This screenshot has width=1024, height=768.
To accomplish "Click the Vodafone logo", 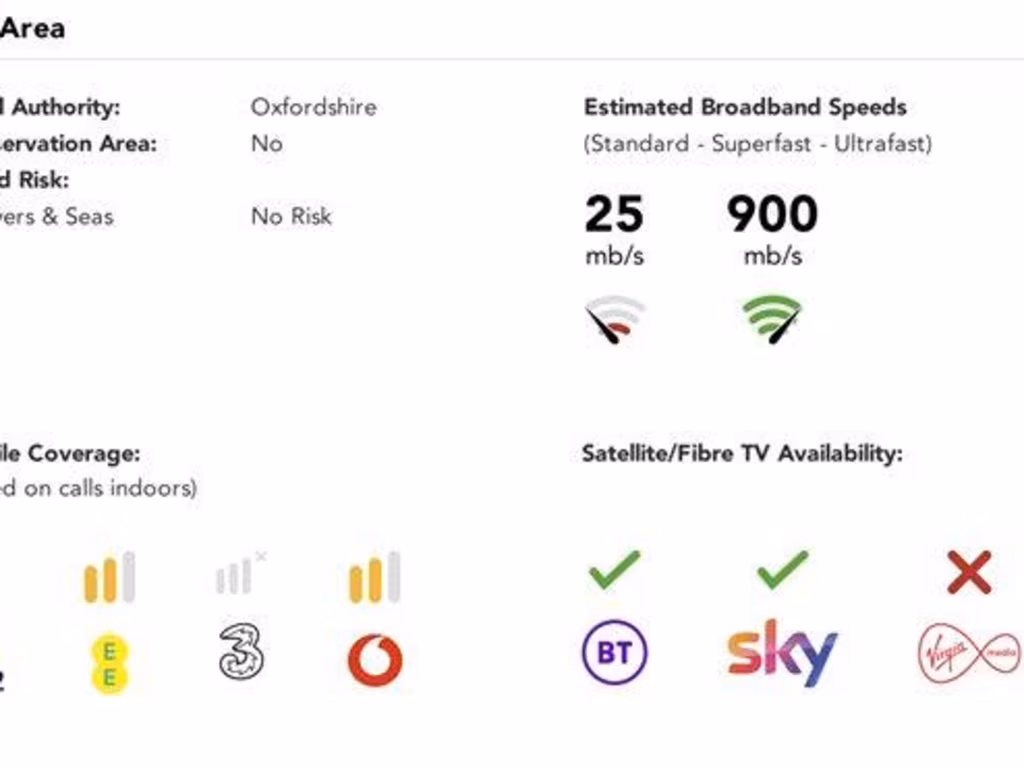I will [x=375, y=660].
